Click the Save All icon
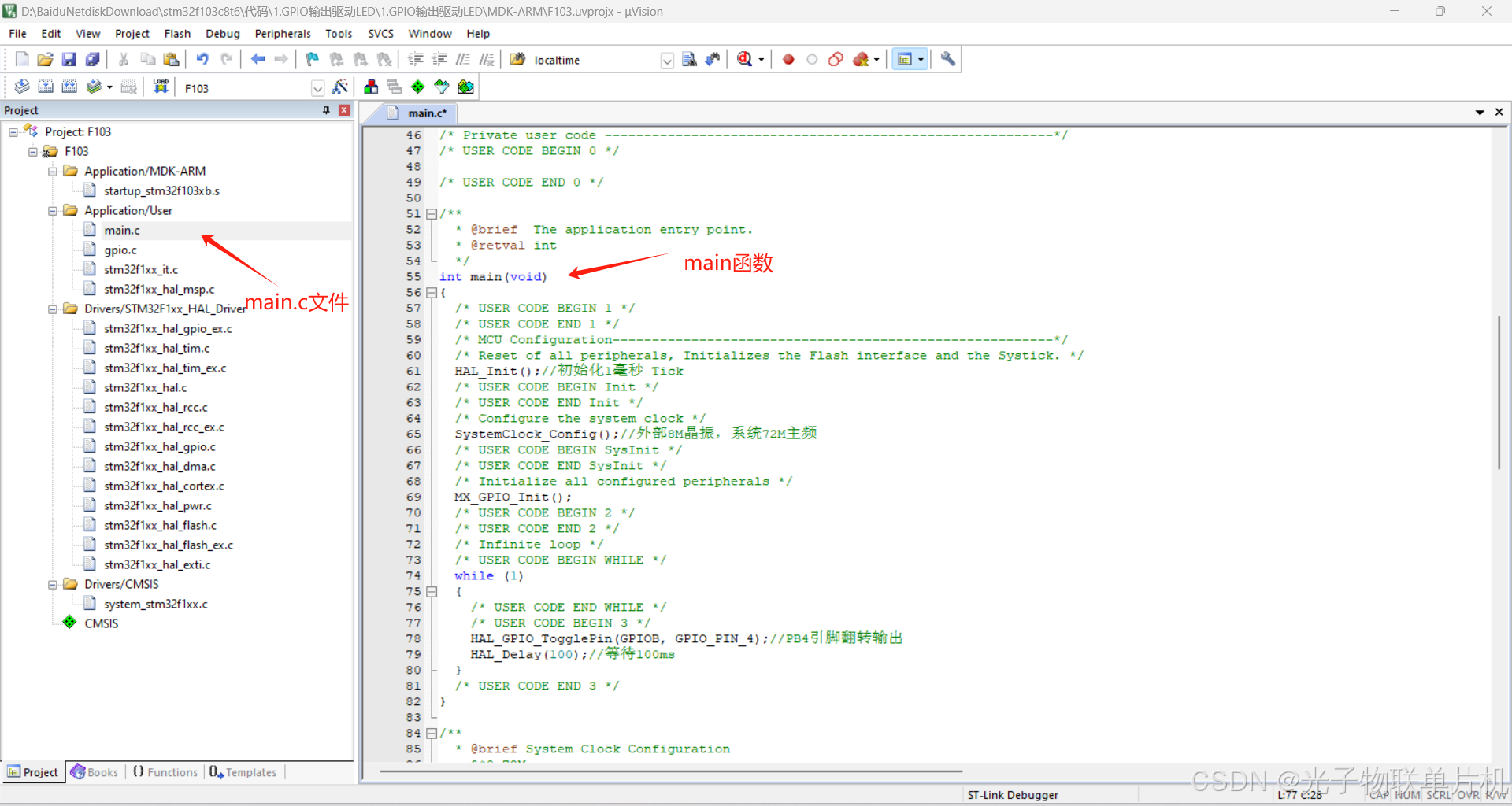The height and width of the screenshot is (806, 1512). (x=93, y=59)
